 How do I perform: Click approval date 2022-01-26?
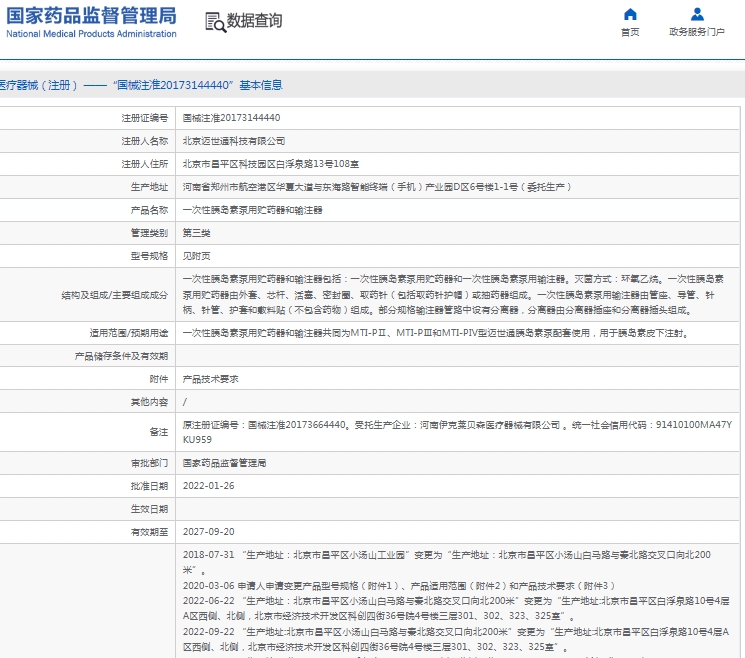209,486
